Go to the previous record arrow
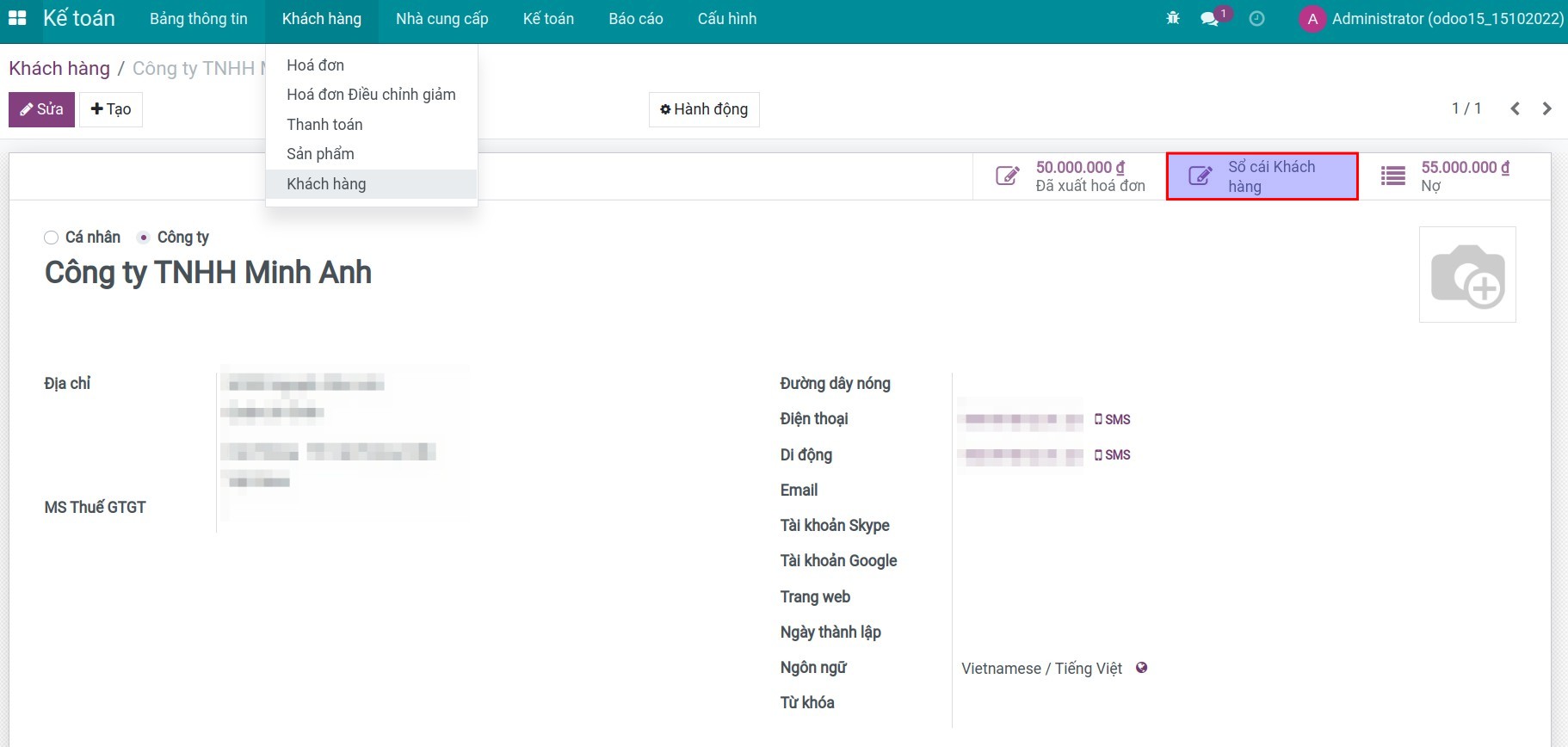 tap(1515, 108)
